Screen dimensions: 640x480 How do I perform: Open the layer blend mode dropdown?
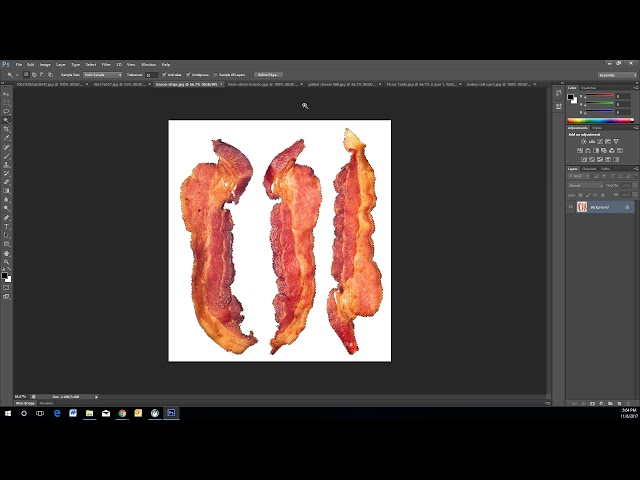click(x=585, y=185)
